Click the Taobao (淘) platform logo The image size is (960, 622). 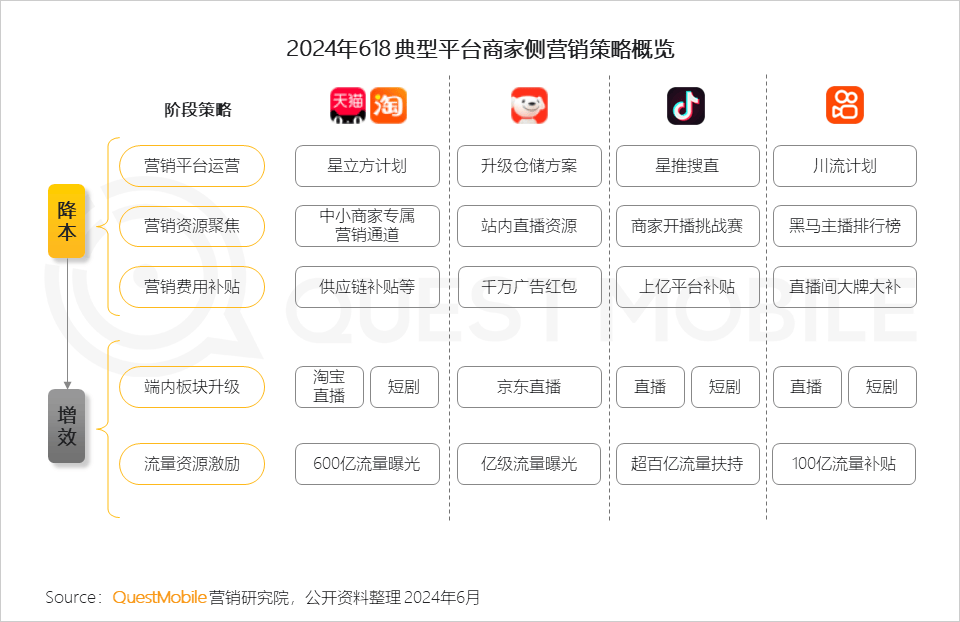388,104
